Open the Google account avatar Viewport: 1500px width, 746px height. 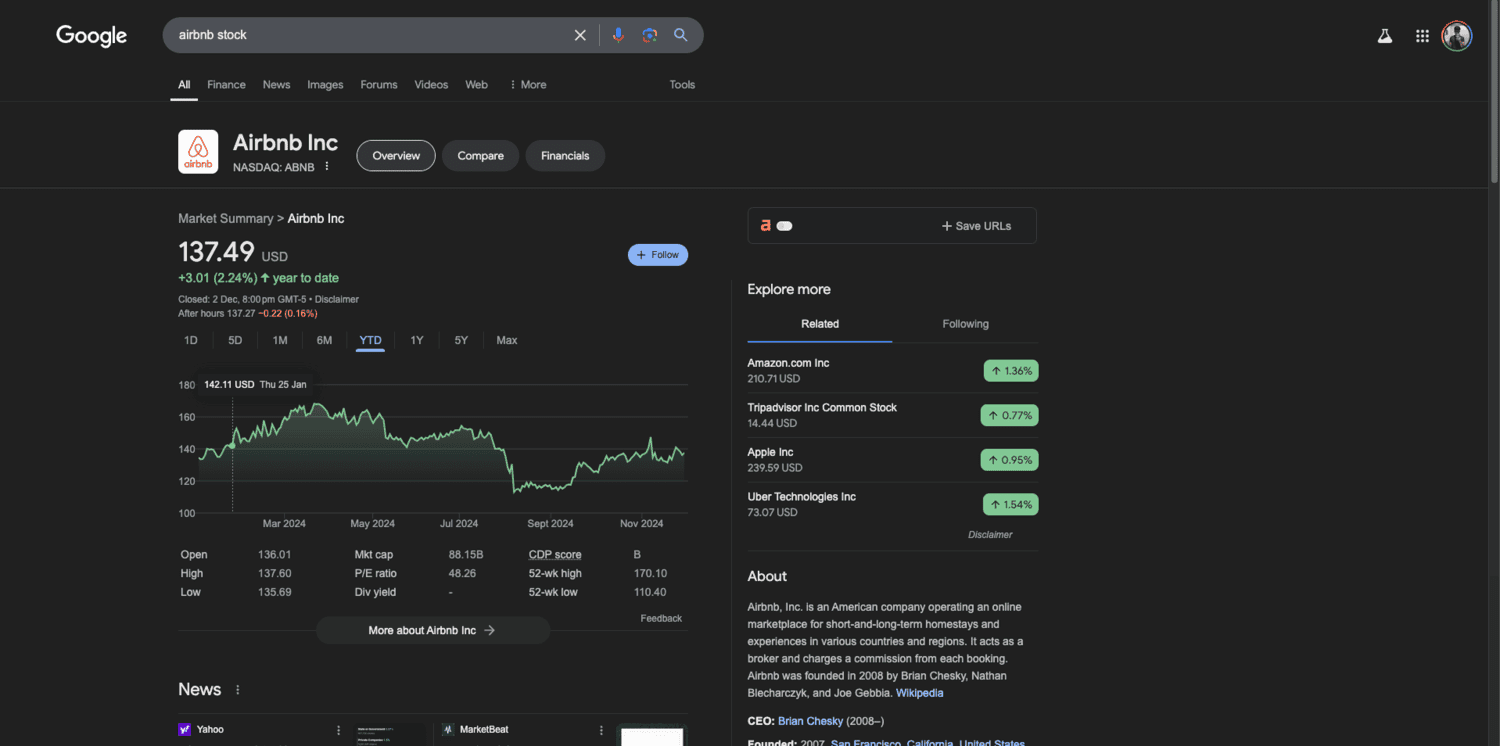coord(1457,36)
